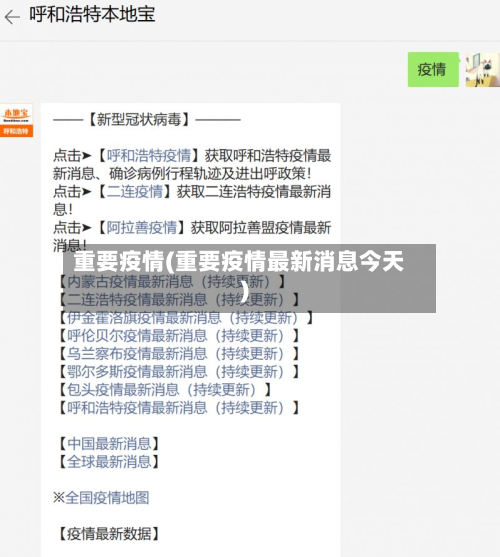Open the 阿拉善疫情 link
This screenshot has width=500, height=557.
[x=142, y=227]
